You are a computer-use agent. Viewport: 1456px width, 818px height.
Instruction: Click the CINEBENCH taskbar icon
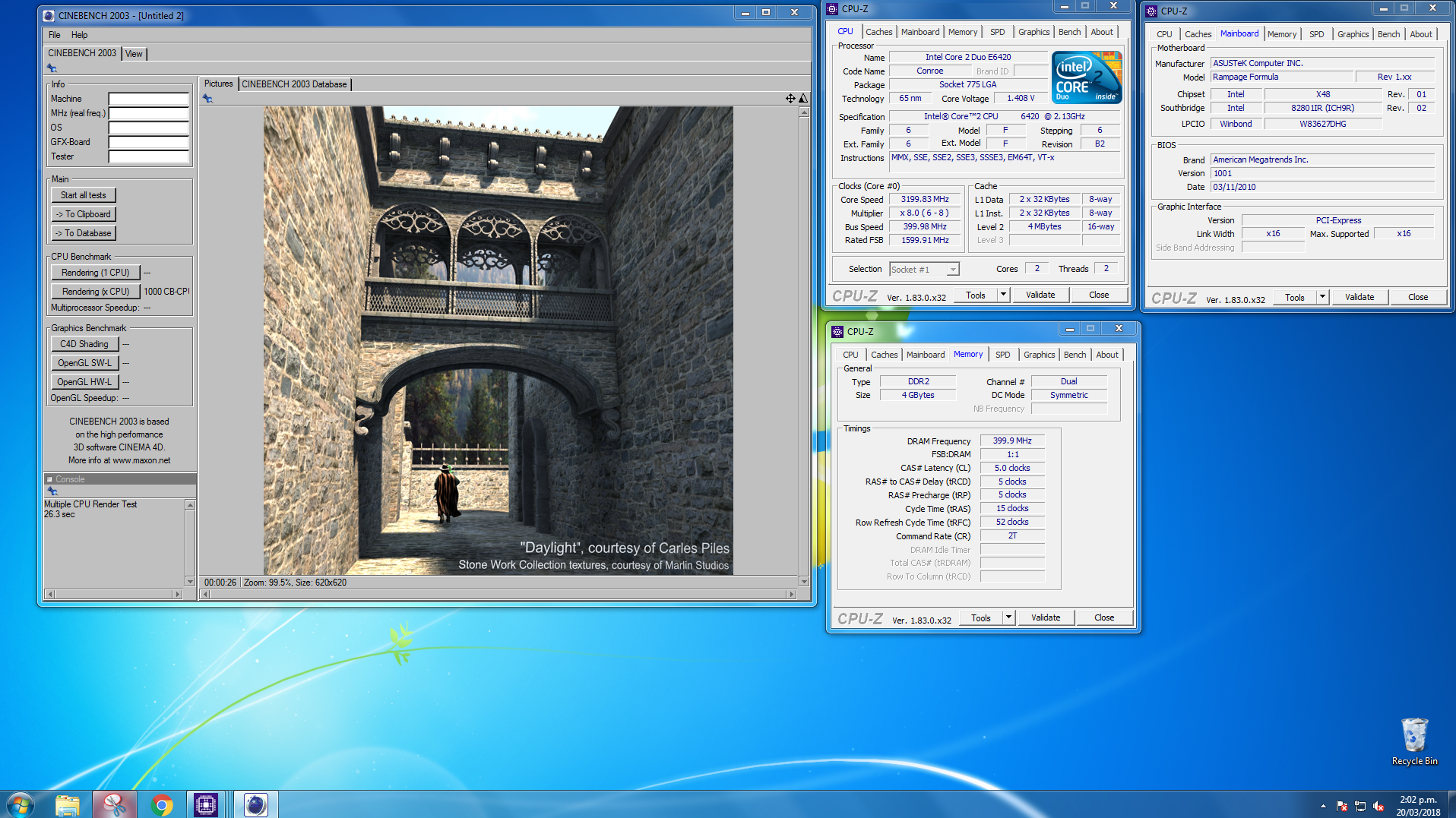[x=256, y=804]
